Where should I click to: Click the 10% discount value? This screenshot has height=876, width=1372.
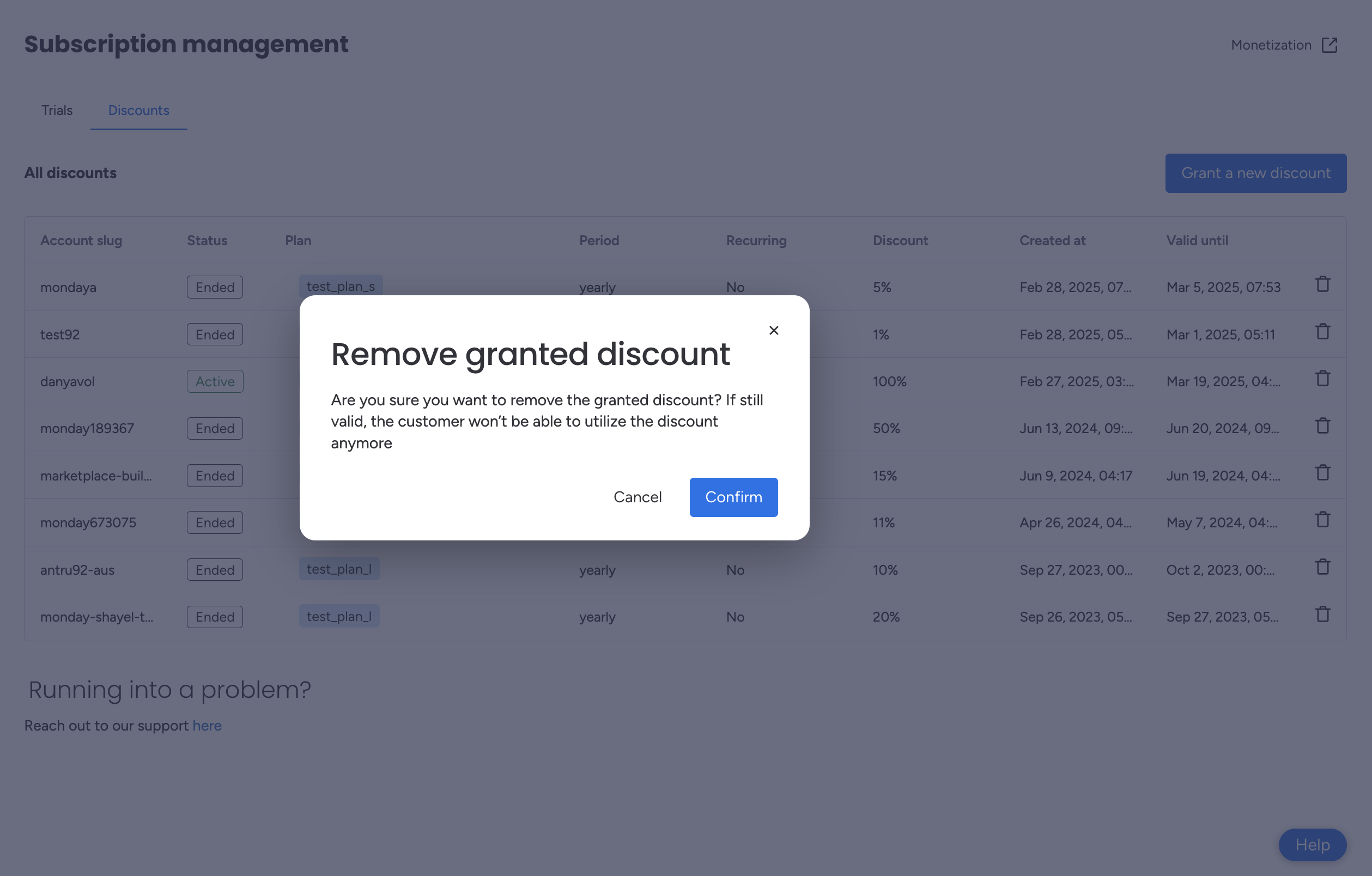point(885,570)
